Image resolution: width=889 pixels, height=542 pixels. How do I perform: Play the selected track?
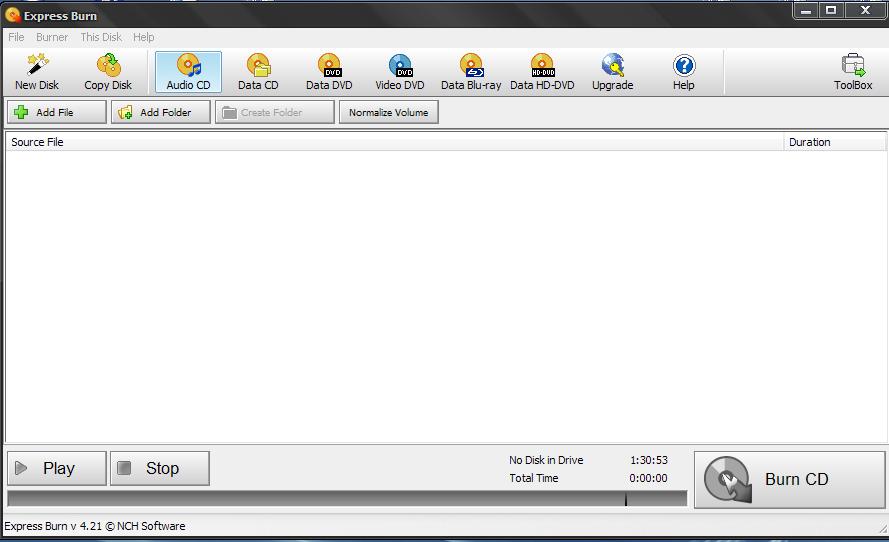click(x=57, y=468)
